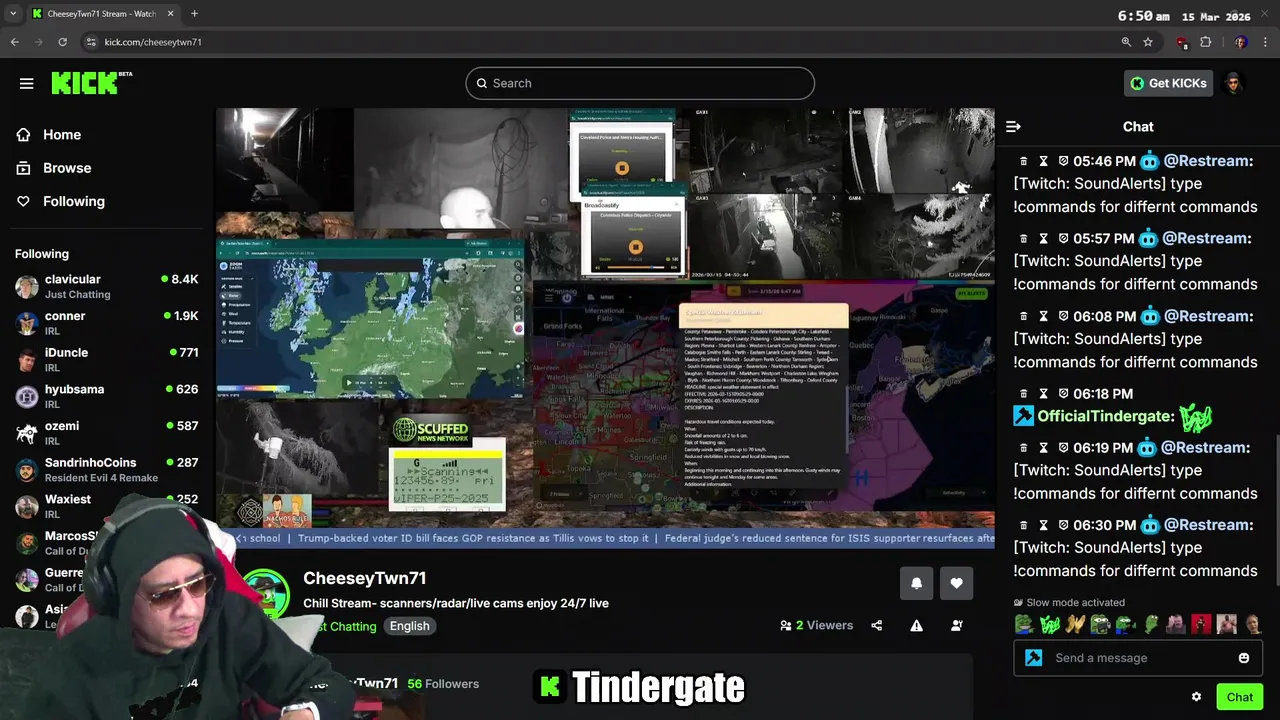Click the share stream icon
The height and width of the screenshot is (720, 1280).
pos(877,626)
